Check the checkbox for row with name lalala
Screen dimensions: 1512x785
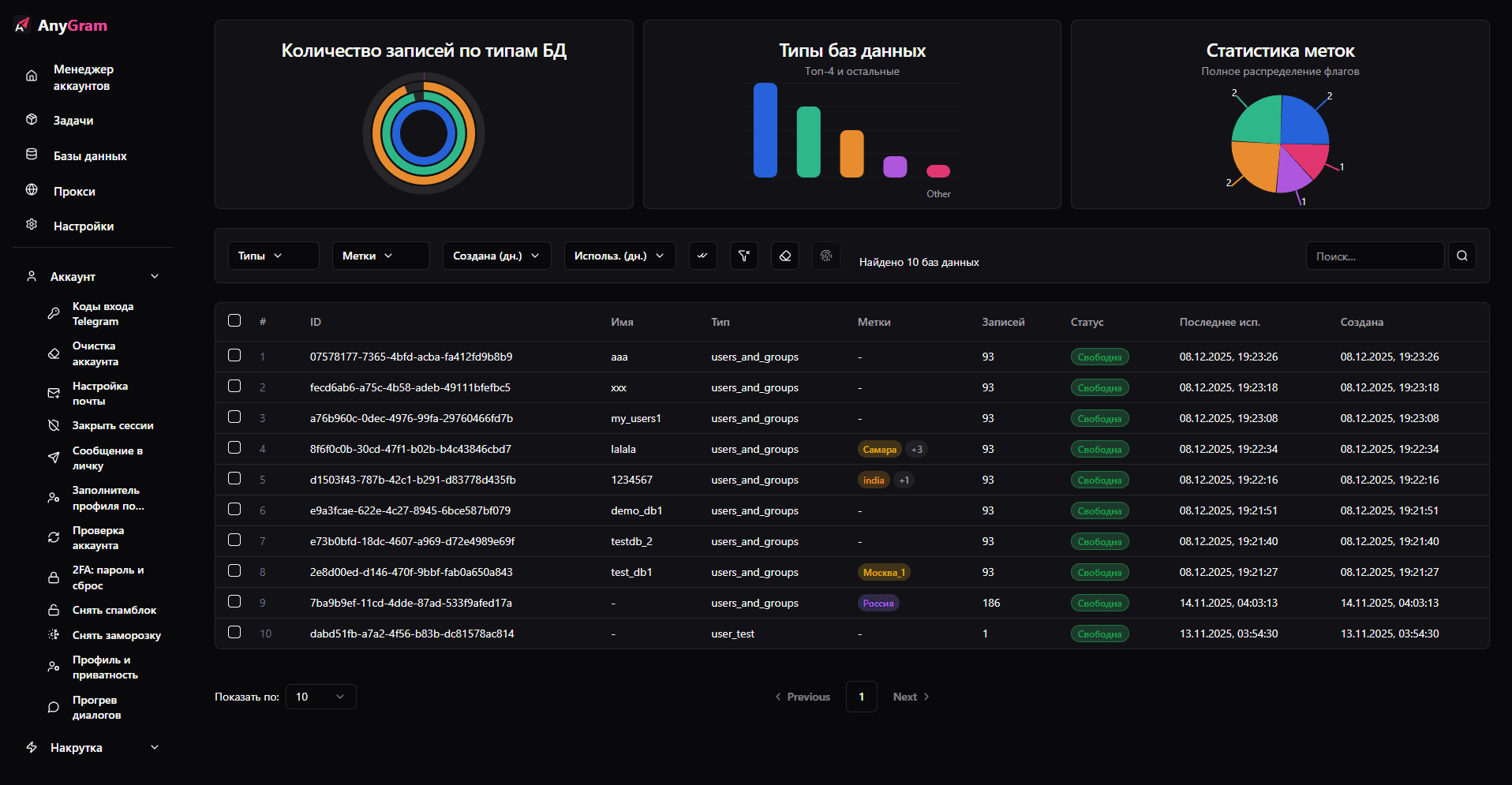(234, 447)
